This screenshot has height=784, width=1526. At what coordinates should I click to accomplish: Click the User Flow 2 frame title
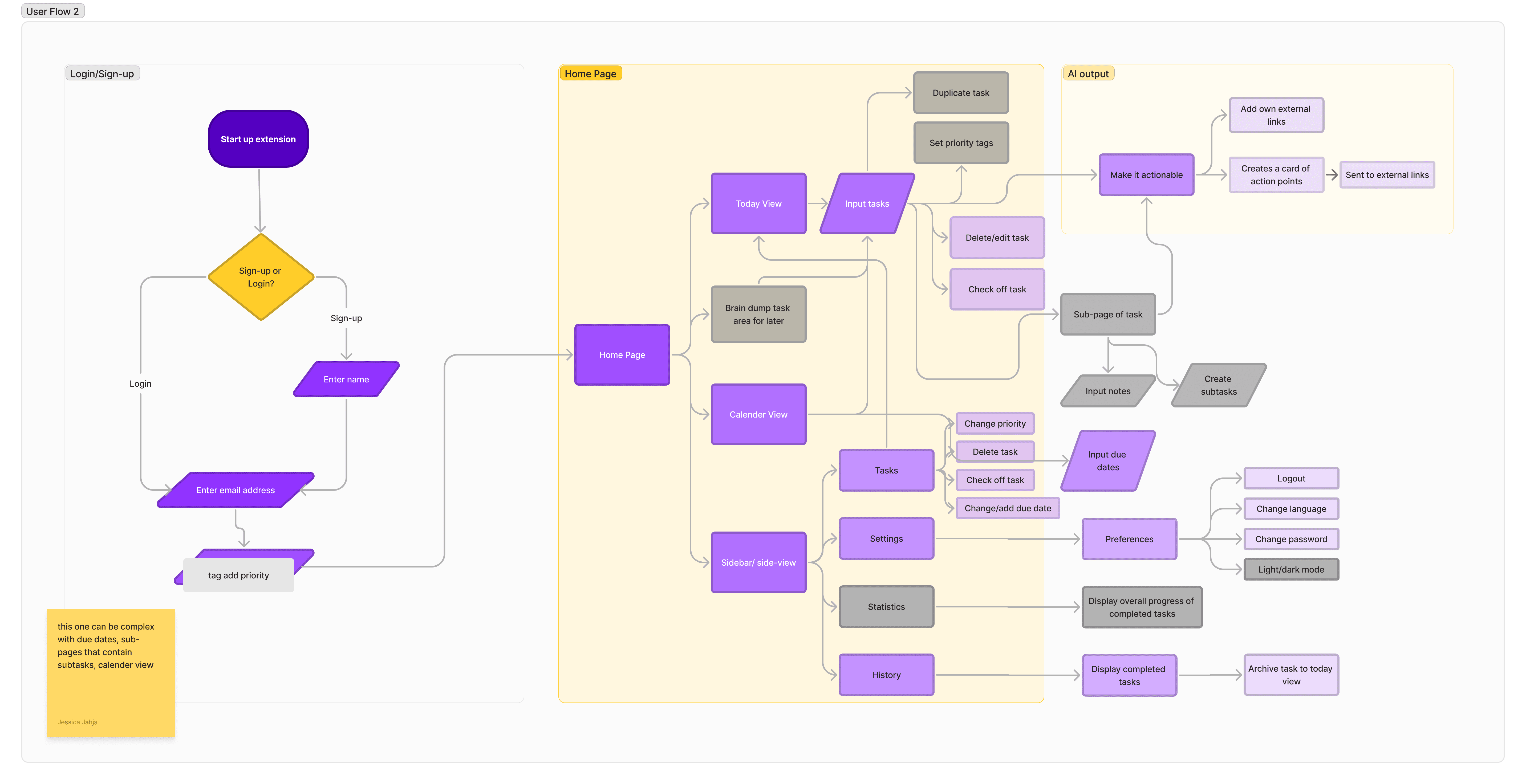click(x=52, y=11)
